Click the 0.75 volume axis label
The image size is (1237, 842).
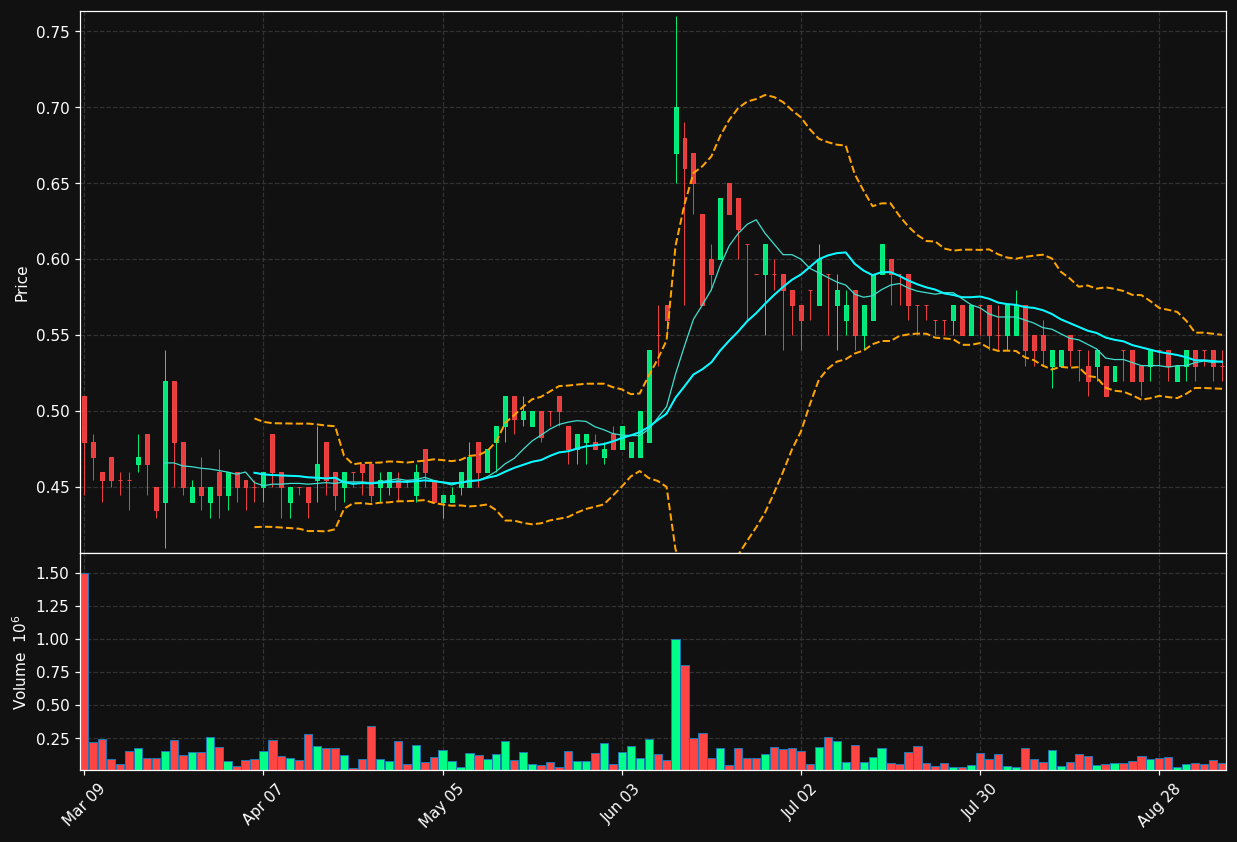[x=53, y=673]
